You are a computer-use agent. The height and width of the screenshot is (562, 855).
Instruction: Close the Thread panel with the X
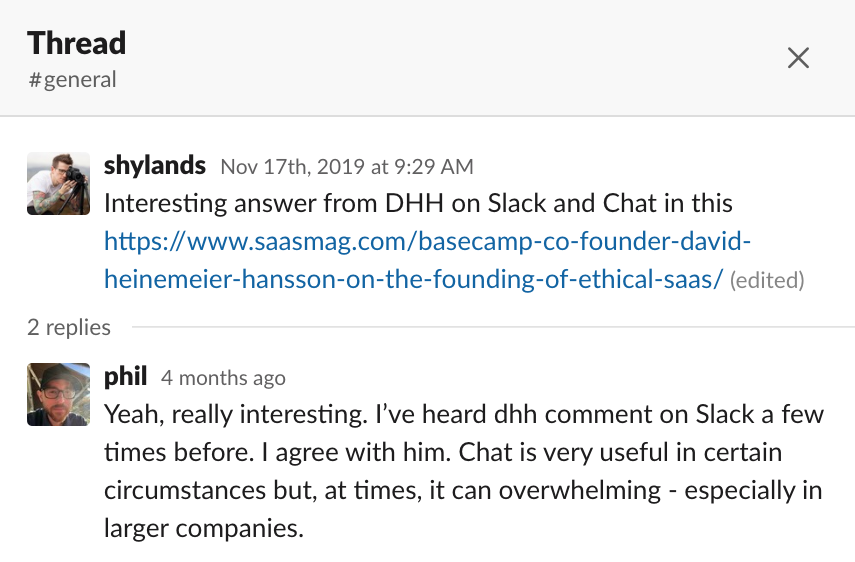[798, 58]
